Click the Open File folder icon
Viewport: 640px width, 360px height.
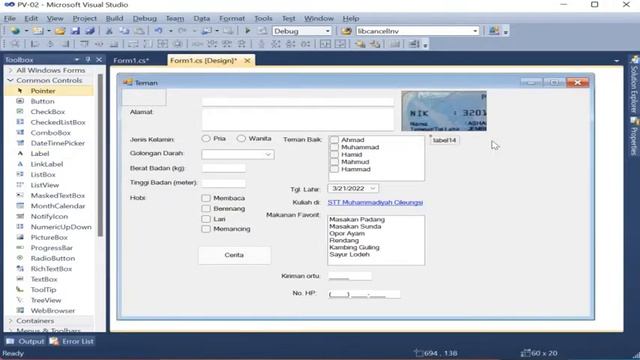coord(60,31)
